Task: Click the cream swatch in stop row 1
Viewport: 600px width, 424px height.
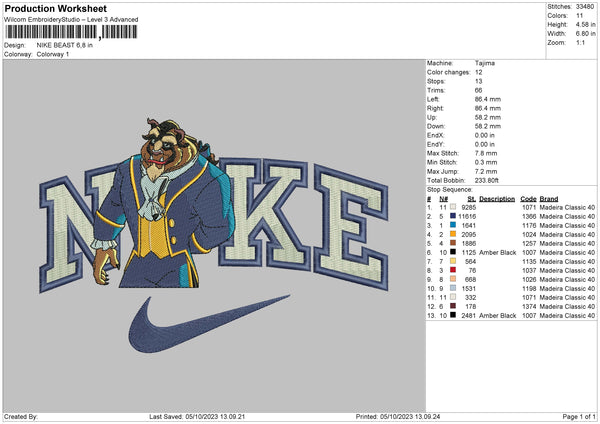Action: [x=453, y=207]
